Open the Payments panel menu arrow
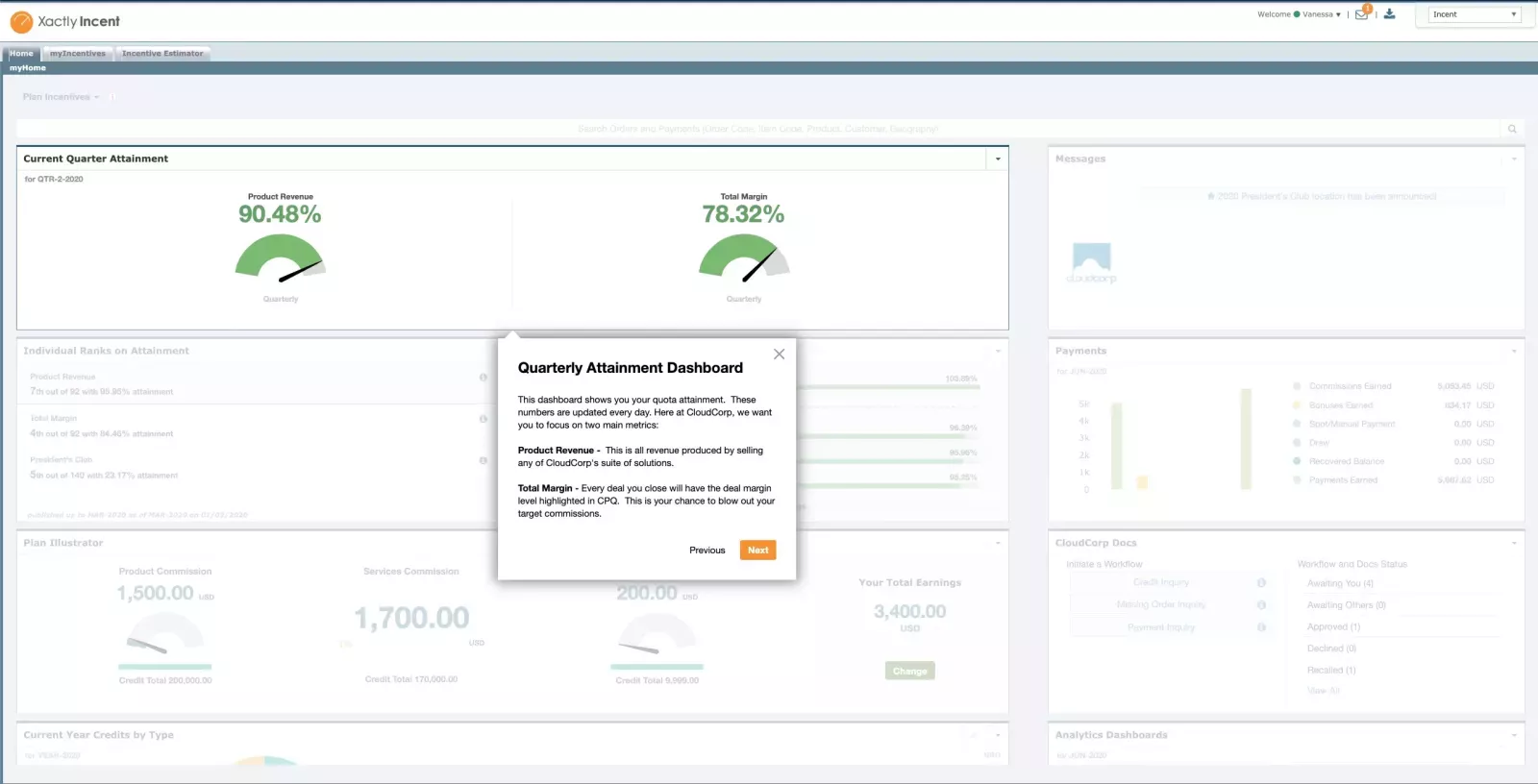Screen dimensions: 1538x784 (1514, 351)
